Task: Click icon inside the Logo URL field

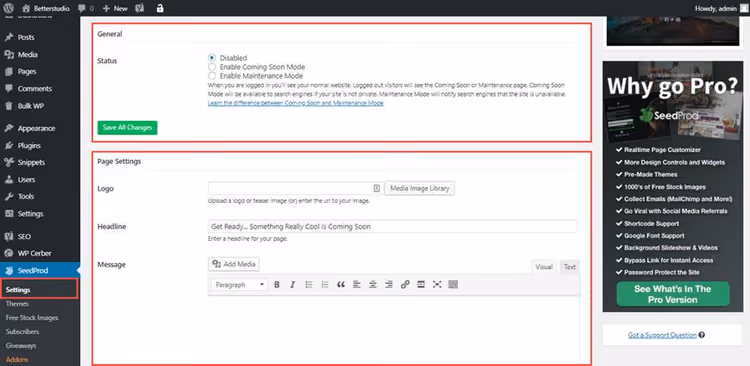Action: [377, 188]
